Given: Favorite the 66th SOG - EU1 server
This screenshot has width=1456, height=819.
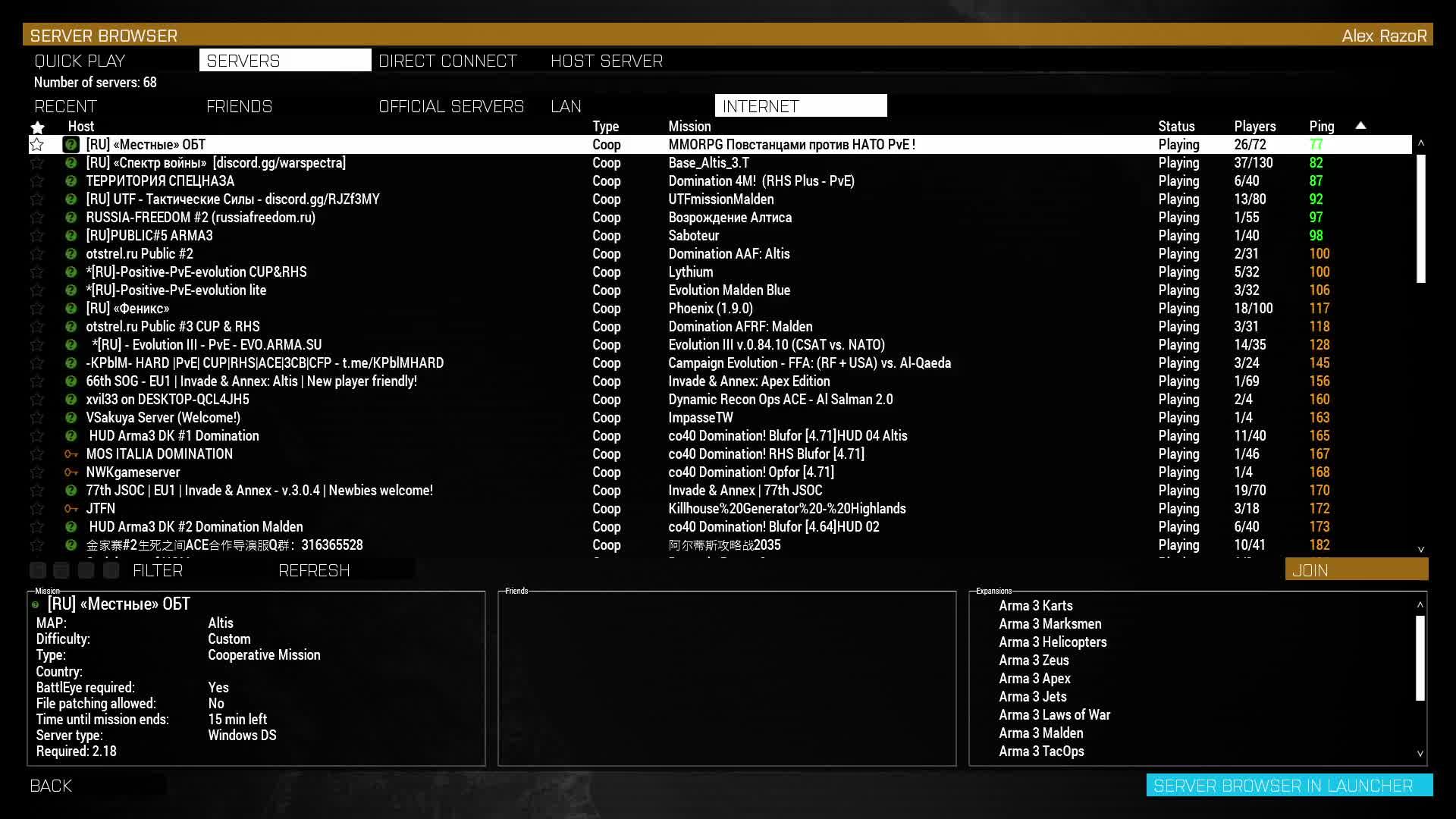Looking at the screenshot, I should click(x=36, y=381).
